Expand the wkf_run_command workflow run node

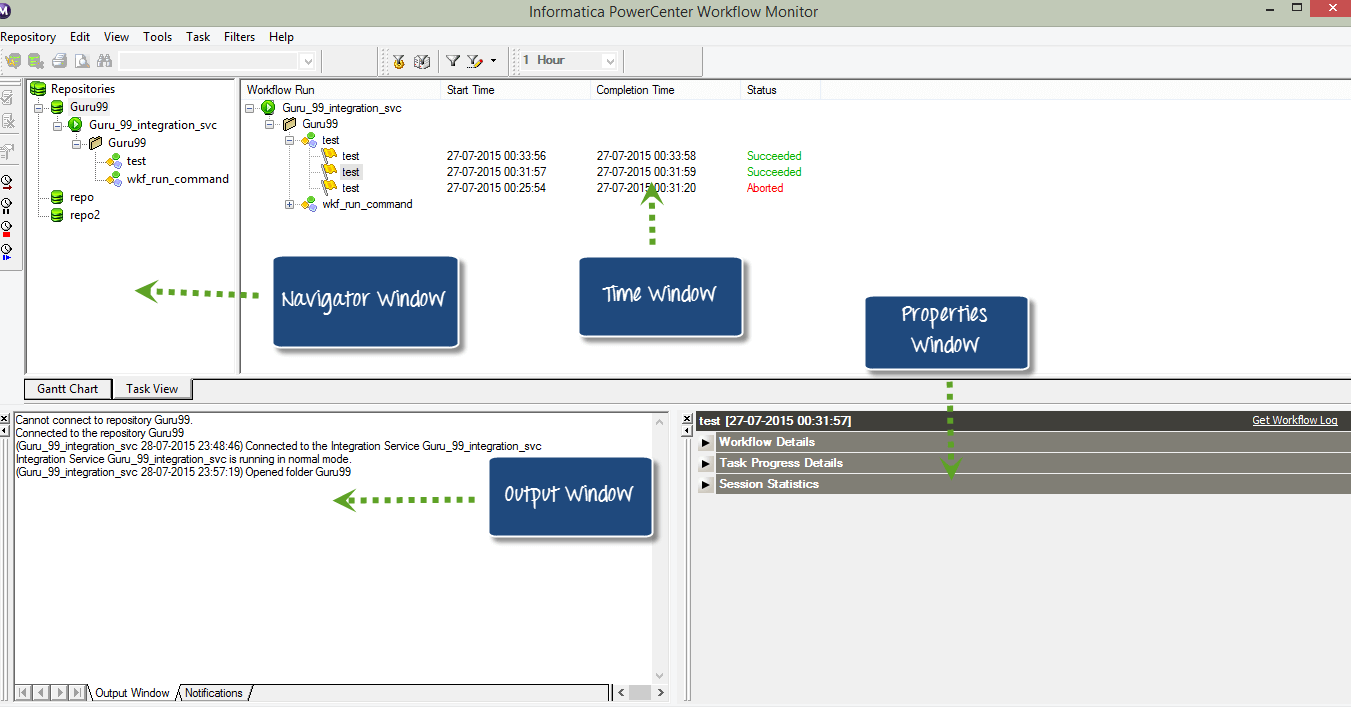coord(290,204)
